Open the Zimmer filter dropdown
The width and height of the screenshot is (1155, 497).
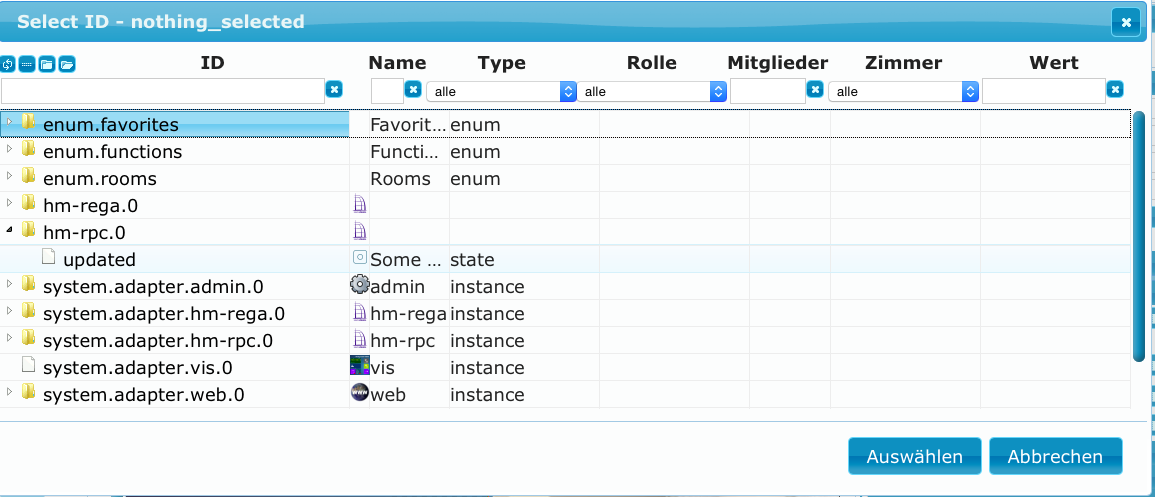click(x=904, y=91)
